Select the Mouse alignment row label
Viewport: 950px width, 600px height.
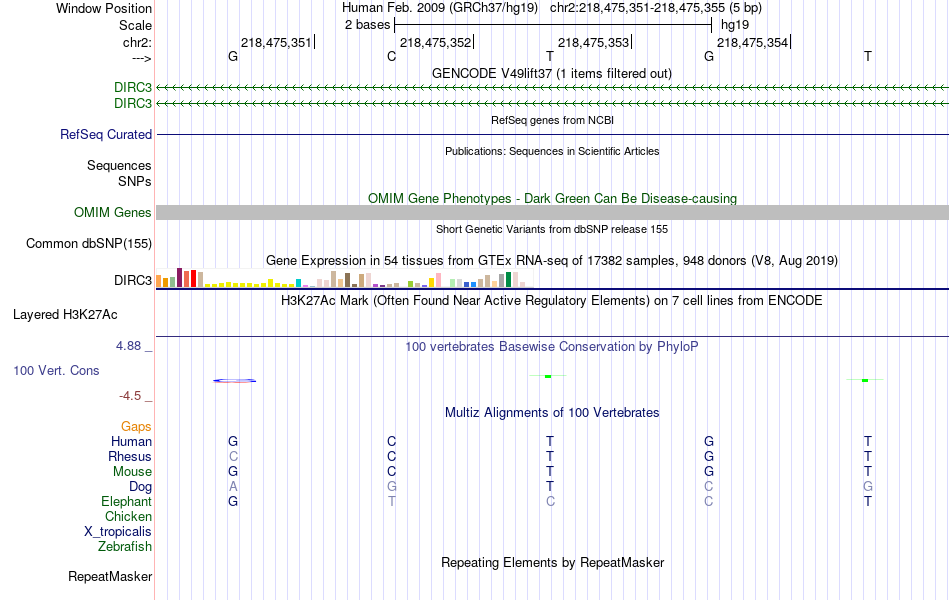click(132, 472)
